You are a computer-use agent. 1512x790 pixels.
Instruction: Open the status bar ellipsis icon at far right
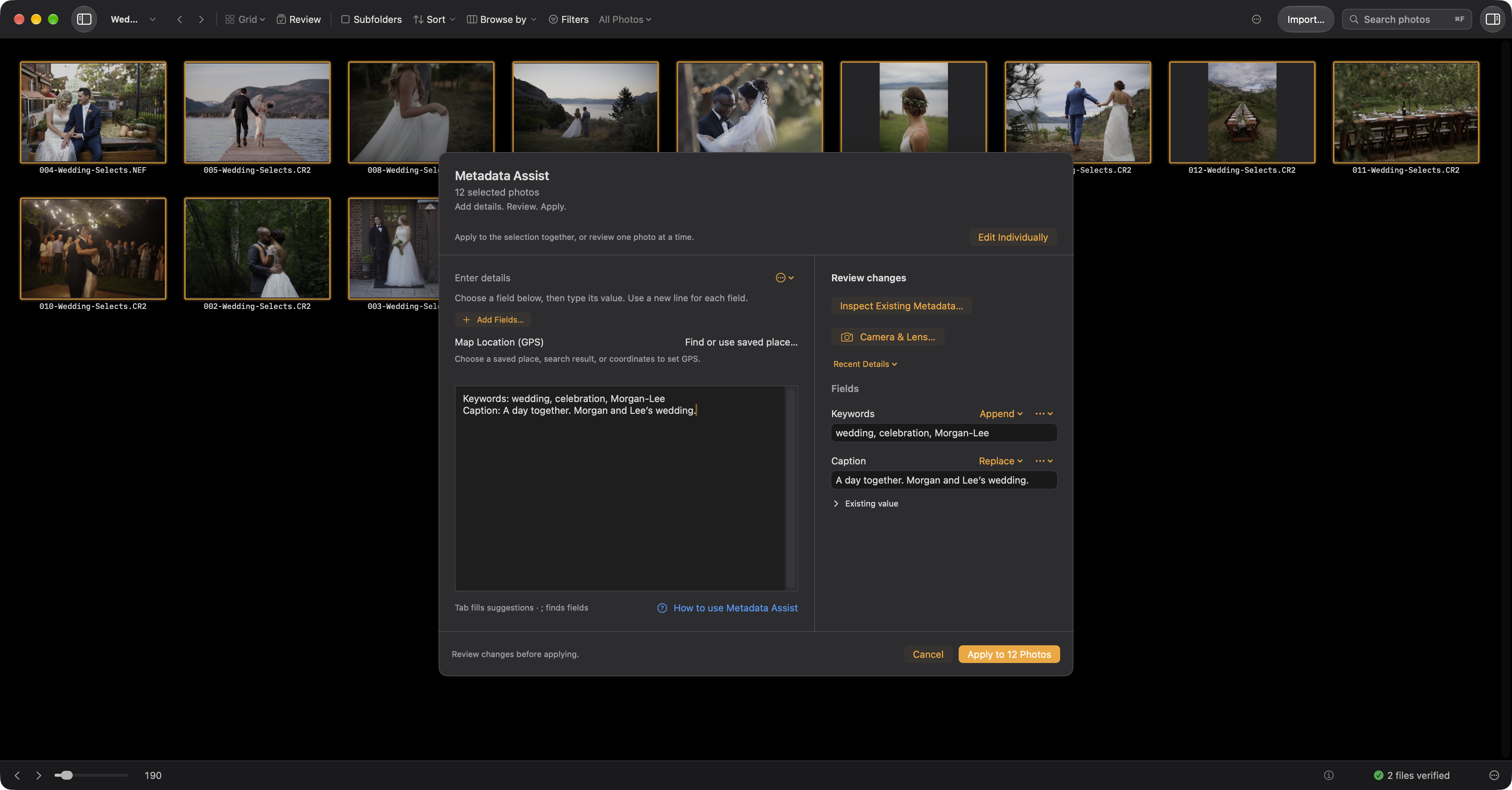[1494, 775]
